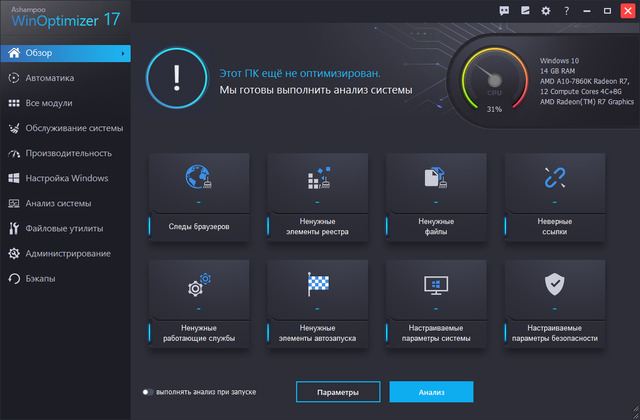Select Неверные ссылки card label
640x420 pixels.
[x=555, y=227]
